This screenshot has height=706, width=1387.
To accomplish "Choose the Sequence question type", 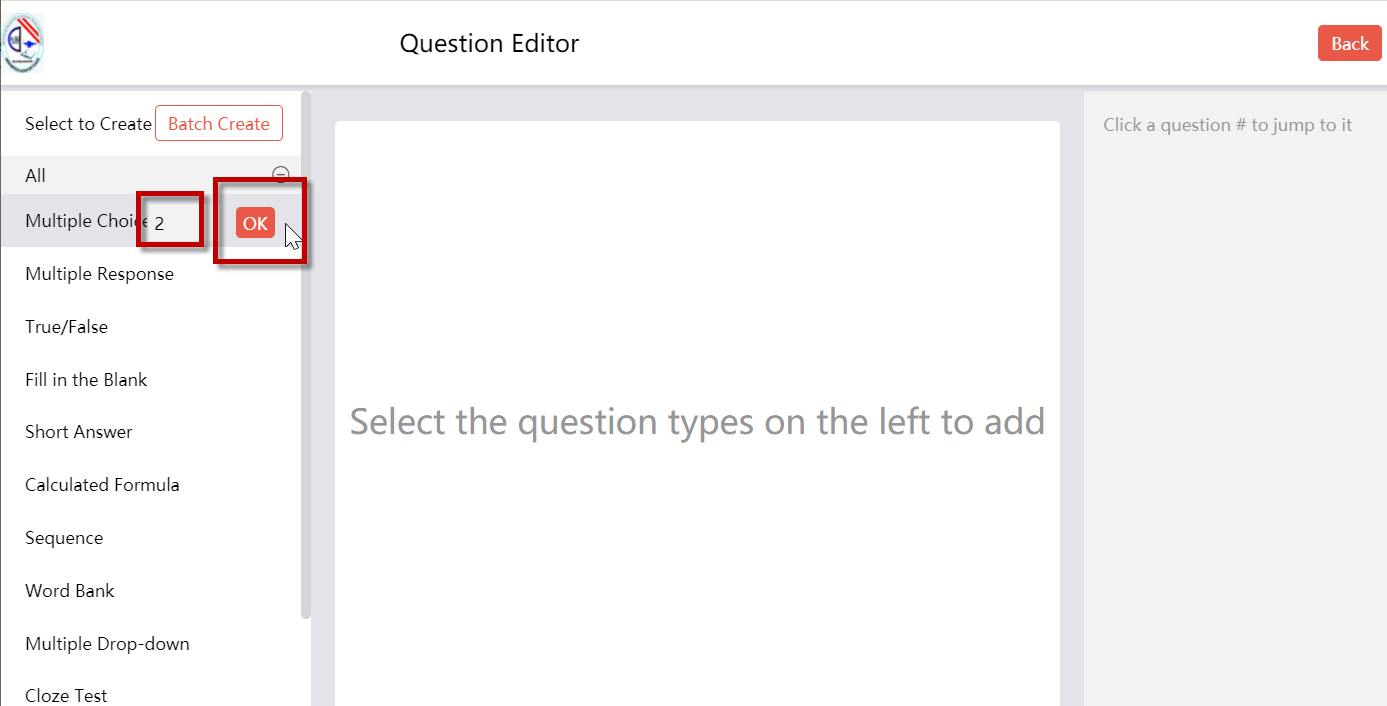I will [x=64, y=538].
